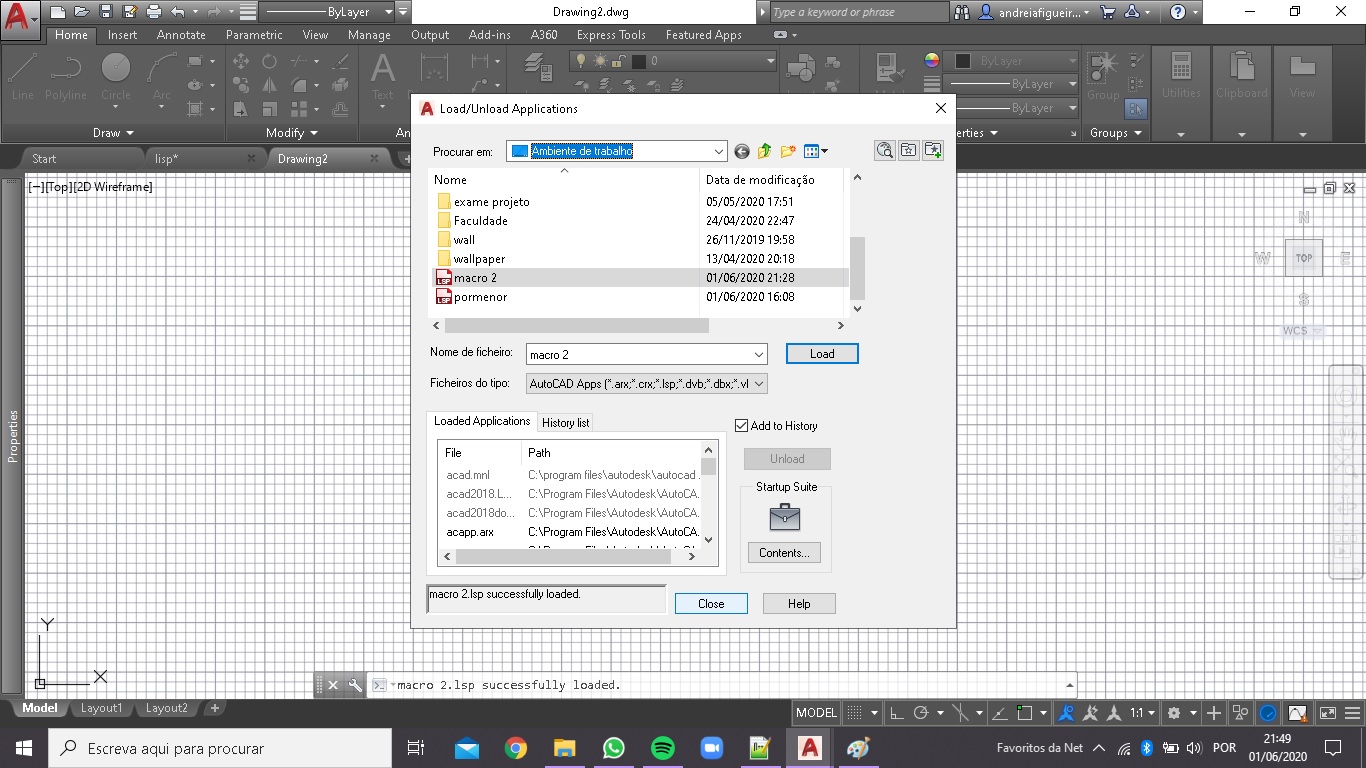Click the Group icon in Groups panel

pyautogui.click(x=1103, y=75)
